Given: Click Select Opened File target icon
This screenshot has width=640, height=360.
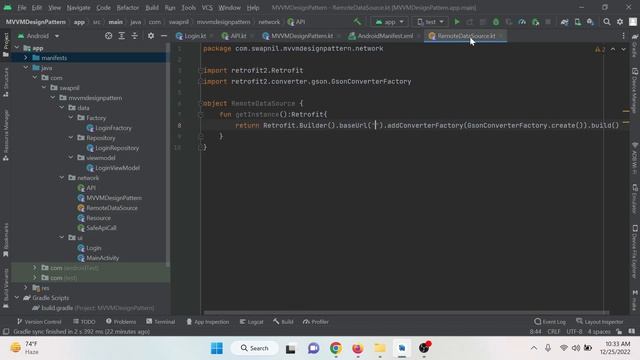Looking at the screenshot, I should tap(109, 36).
